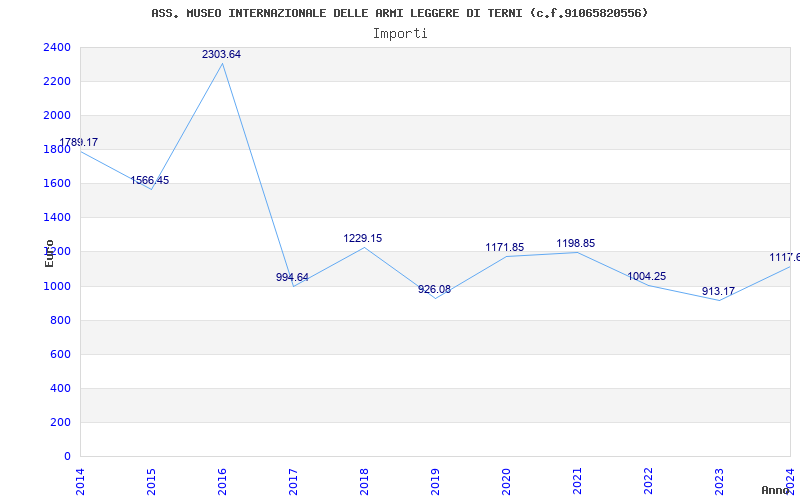This screenshot has width=800, height=500.
Task: Click y-axis tick 0
Action: coord(67,456)
